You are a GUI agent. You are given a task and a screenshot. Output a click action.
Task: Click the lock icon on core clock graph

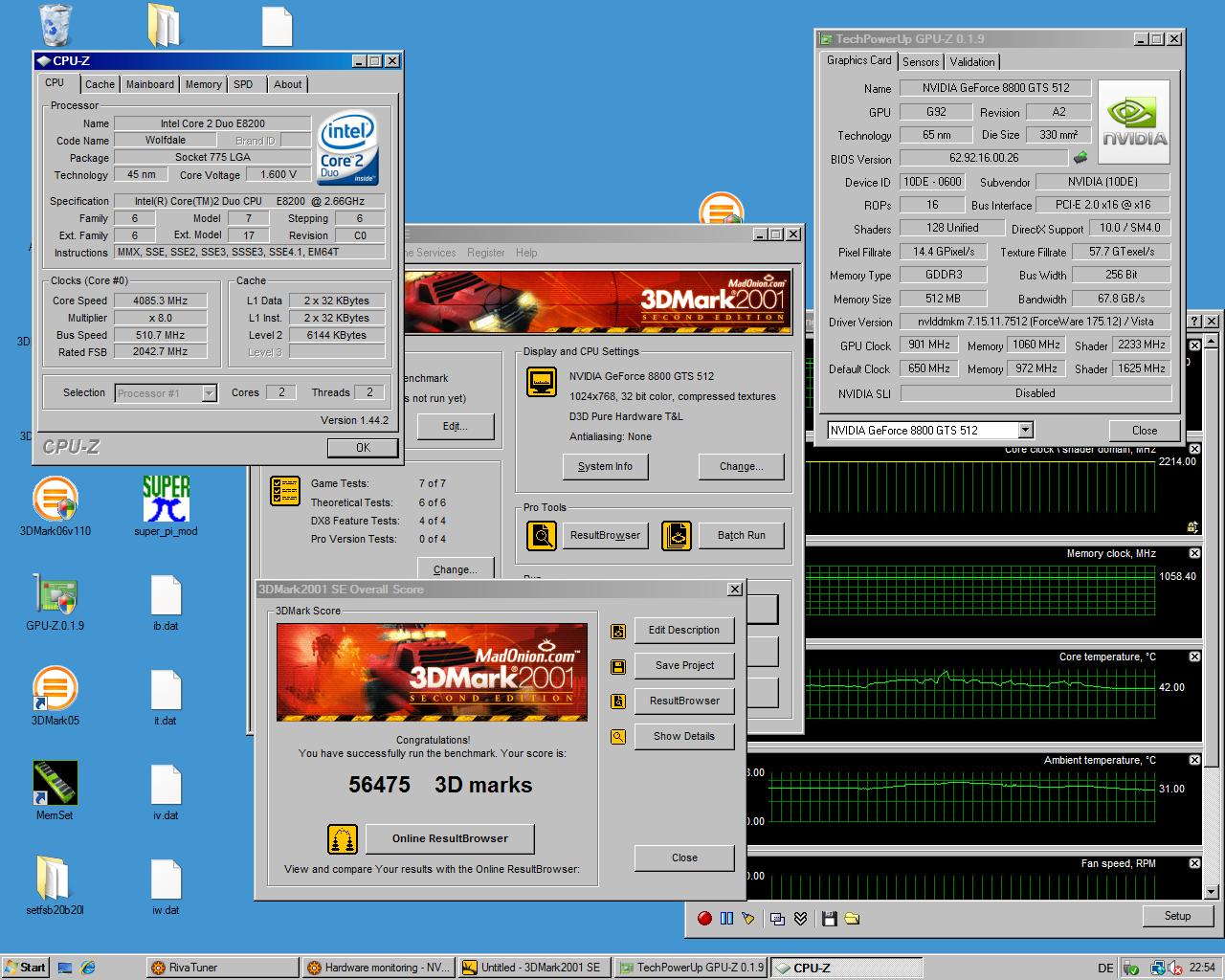1192,527
